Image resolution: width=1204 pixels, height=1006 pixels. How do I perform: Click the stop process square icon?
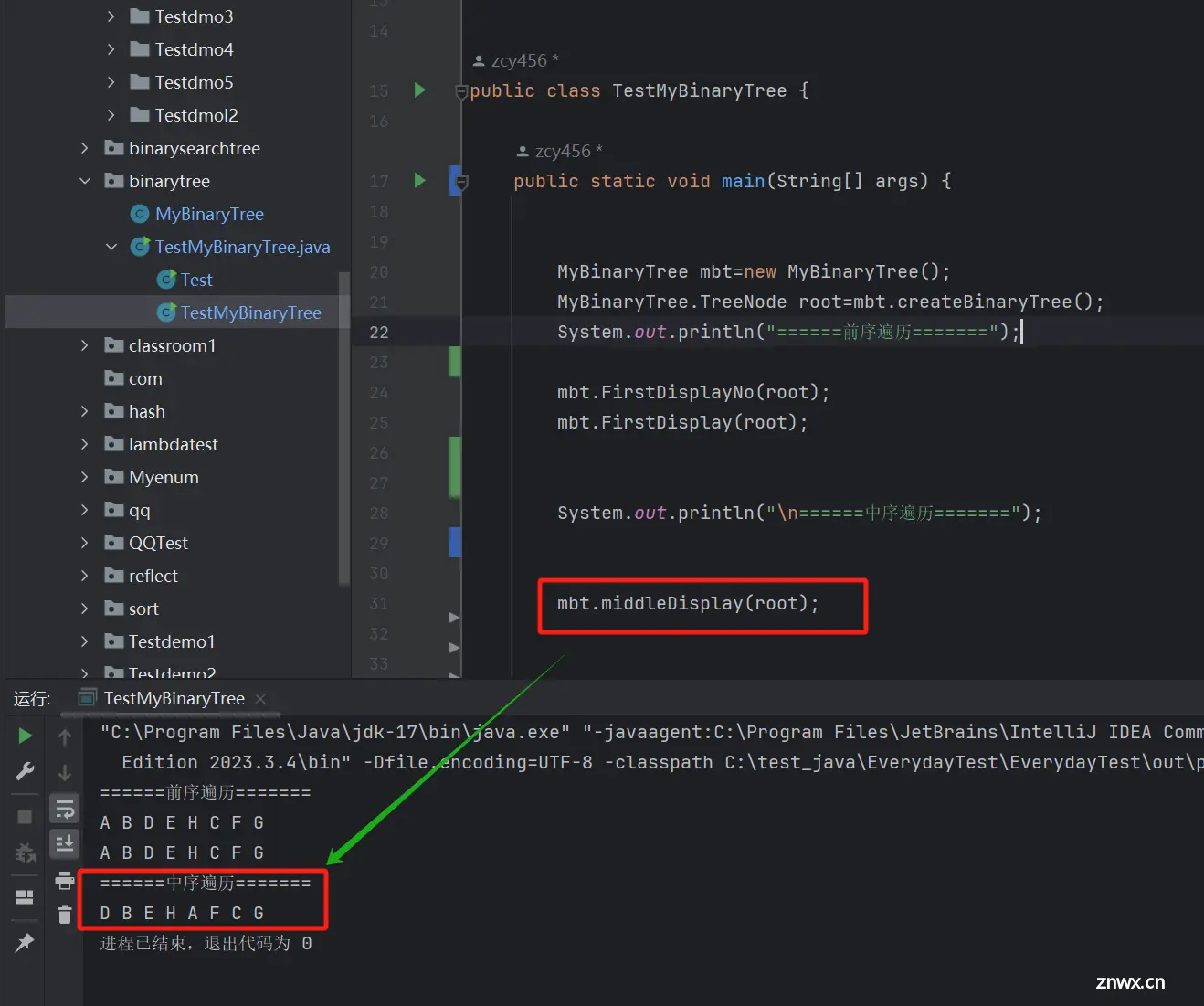25,816
